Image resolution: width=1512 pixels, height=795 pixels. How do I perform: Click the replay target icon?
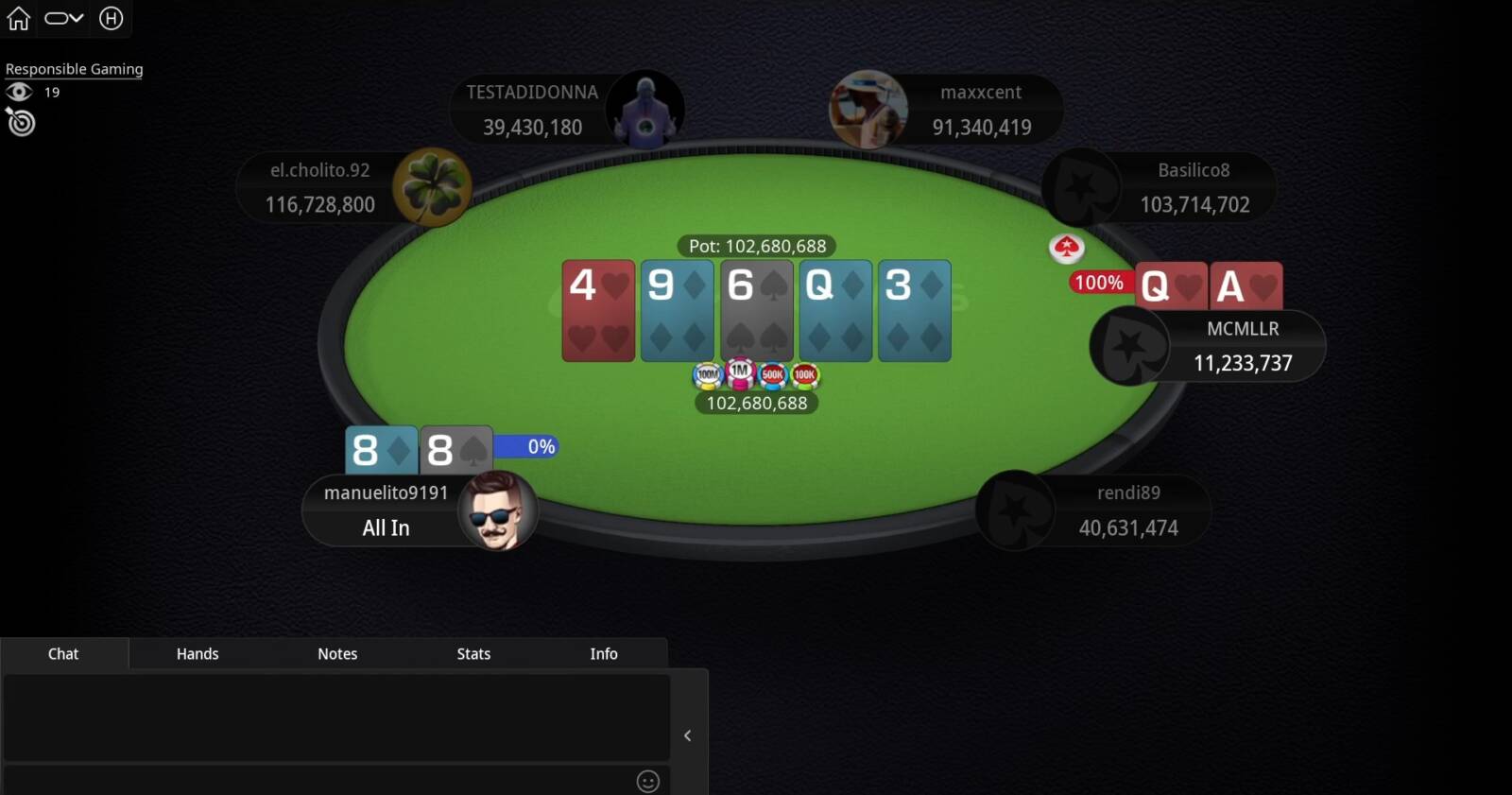(20, 122)
